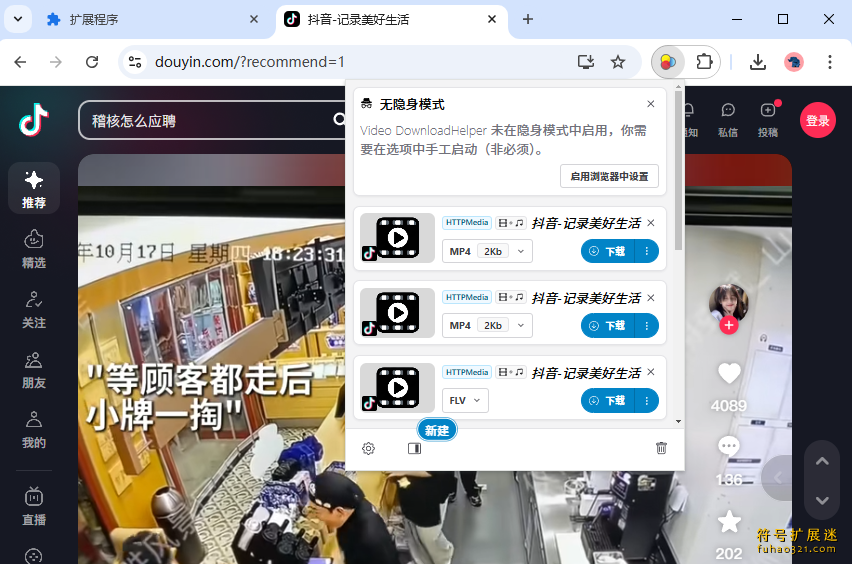Click trash icon to clear download list

661,448
